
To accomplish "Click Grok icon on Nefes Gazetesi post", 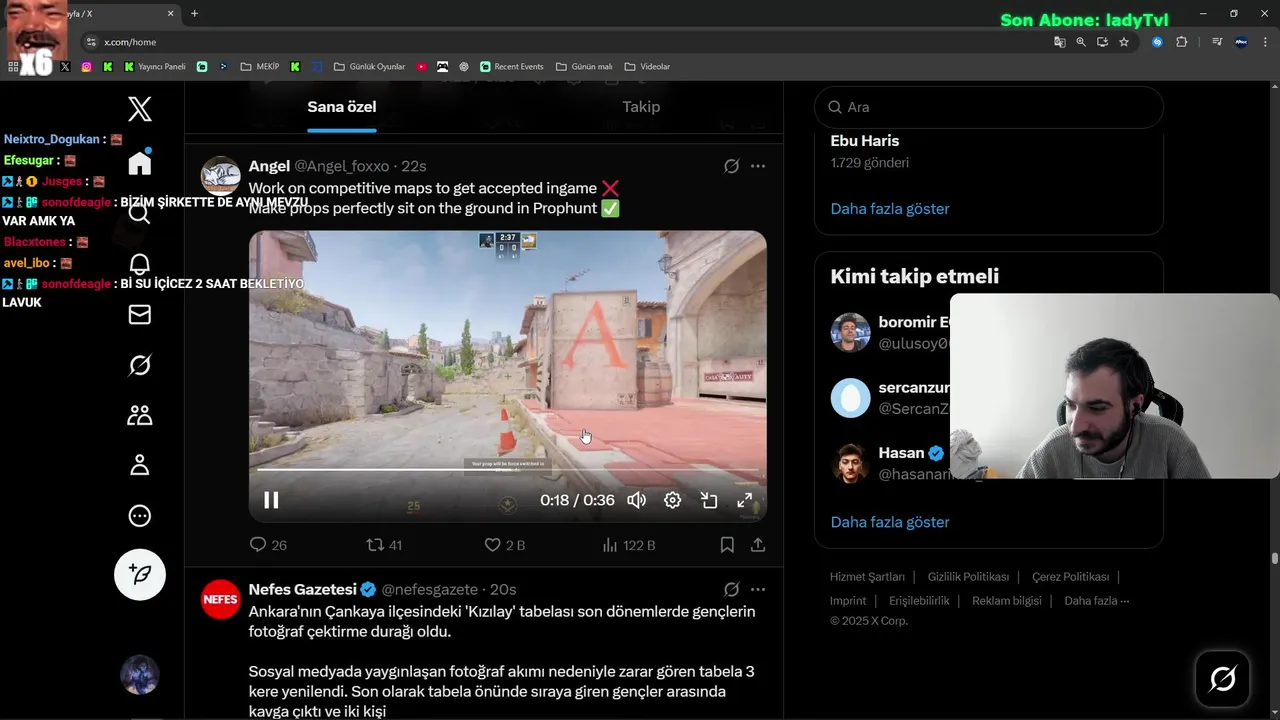I will pyautogui.click(x=731, y=589).
